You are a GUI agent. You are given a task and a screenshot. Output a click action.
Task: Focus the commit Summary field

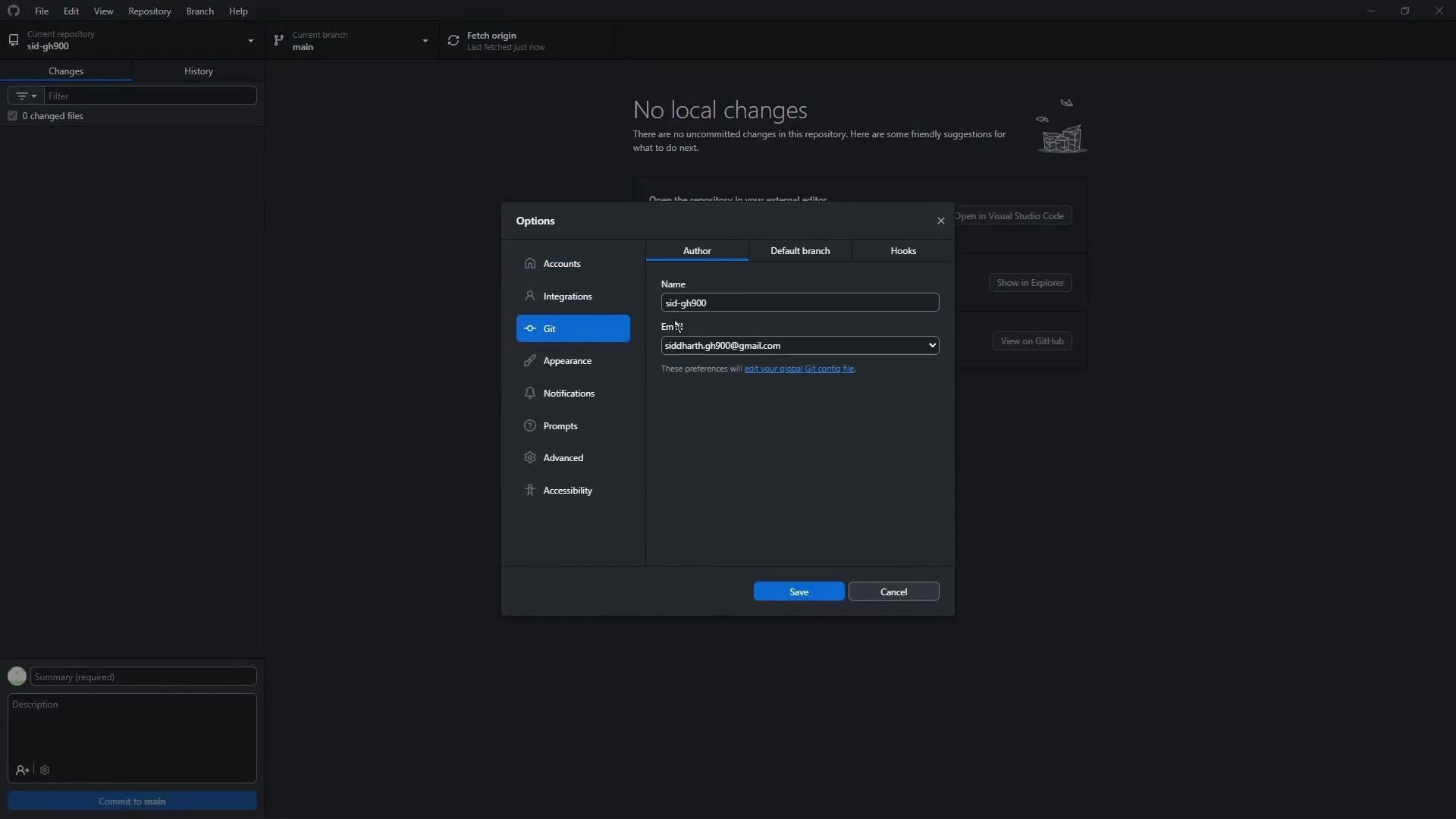[x=143, y=676]
